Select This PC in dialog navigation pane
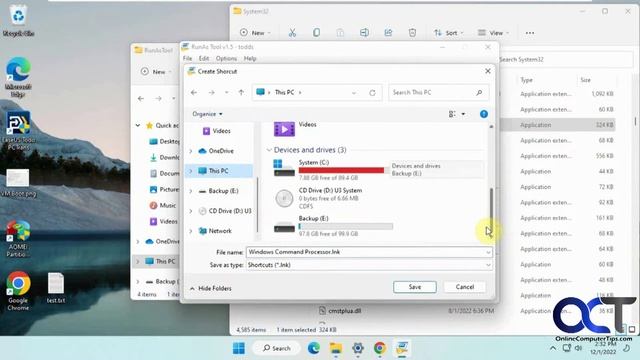This screenshot has width=640, height=360. coord(219,171)
